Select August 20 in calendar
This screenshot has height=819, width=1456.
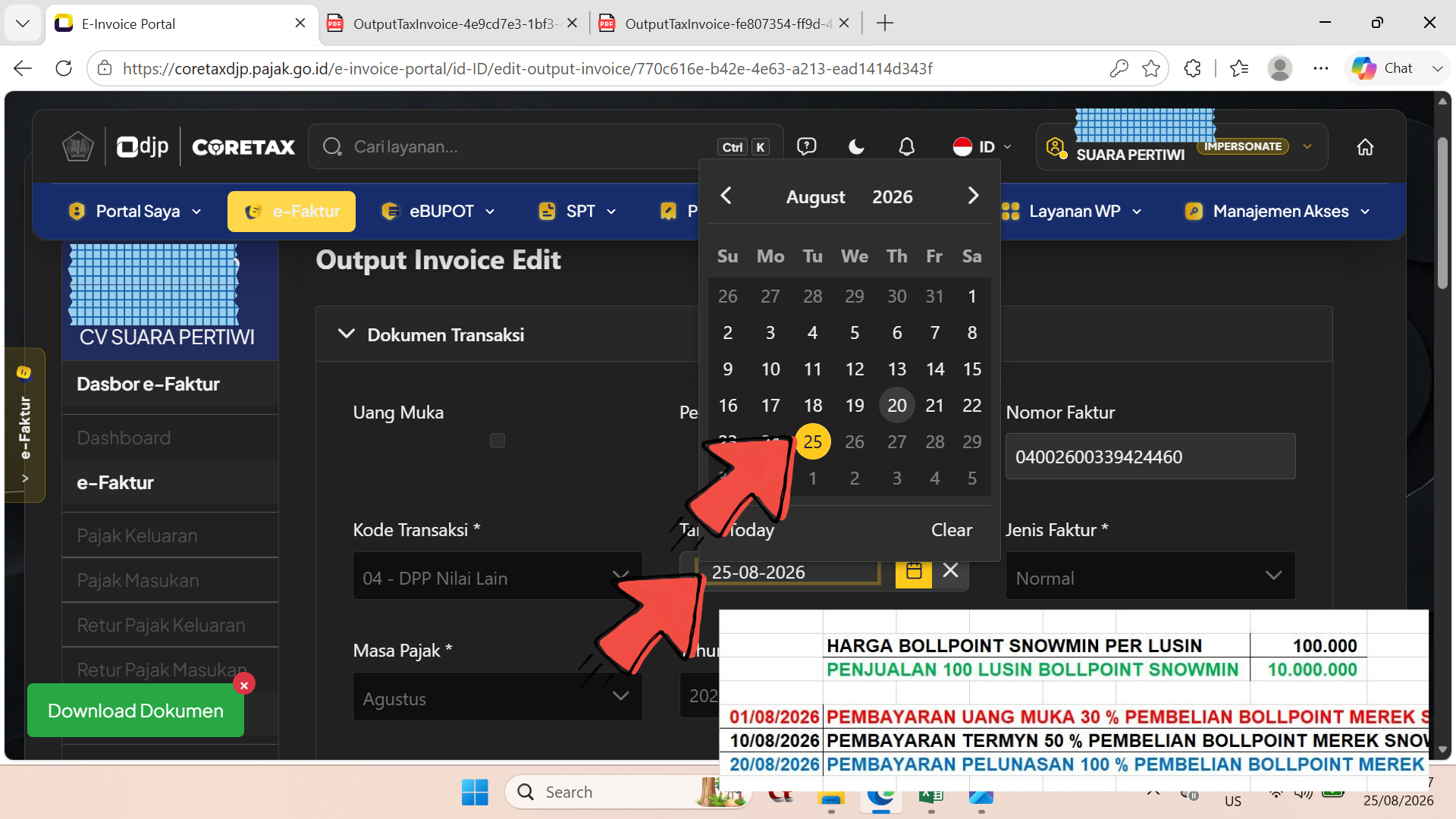897,405
